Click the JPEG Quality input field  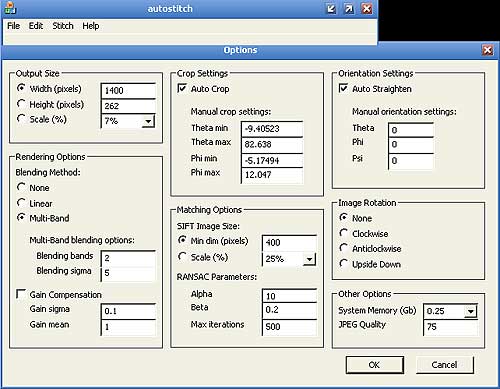pos(450,327)
